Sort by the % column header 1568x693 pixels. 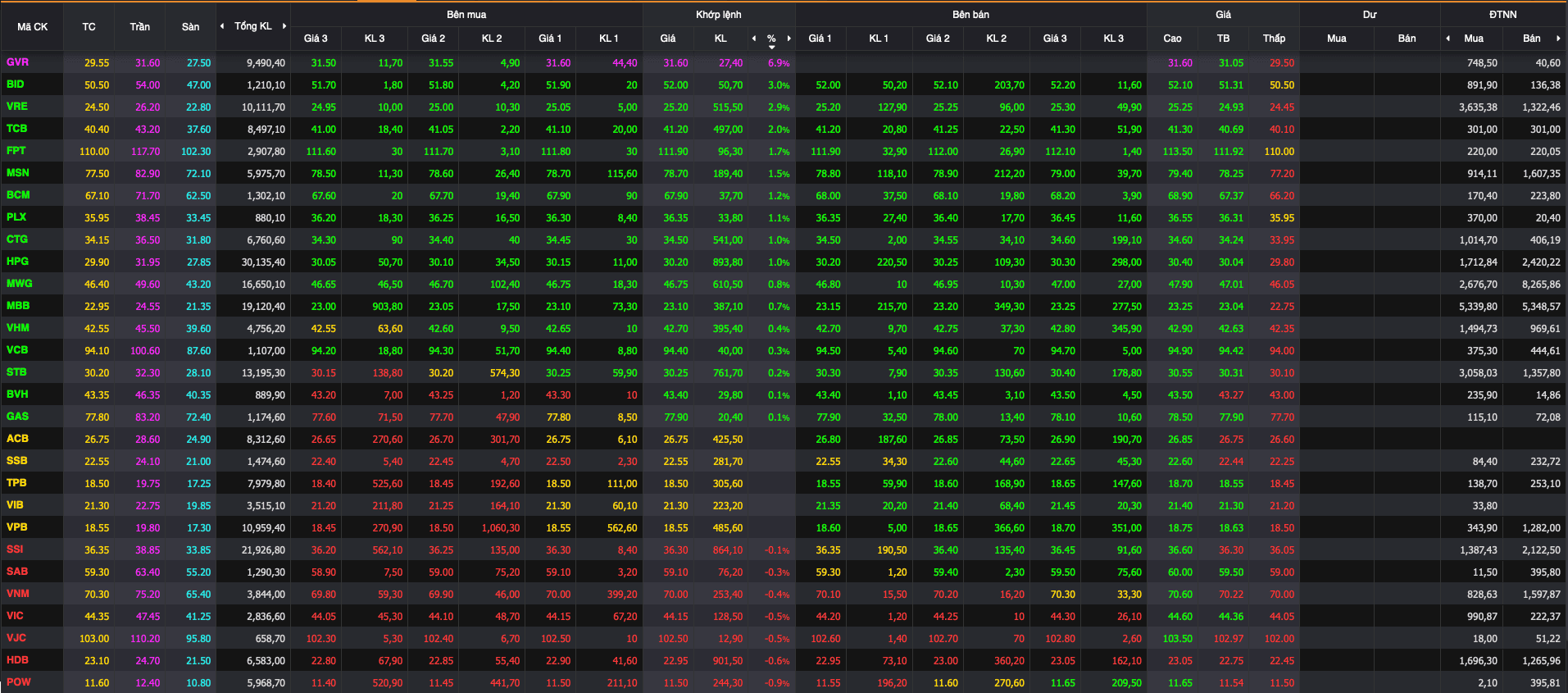771,39
